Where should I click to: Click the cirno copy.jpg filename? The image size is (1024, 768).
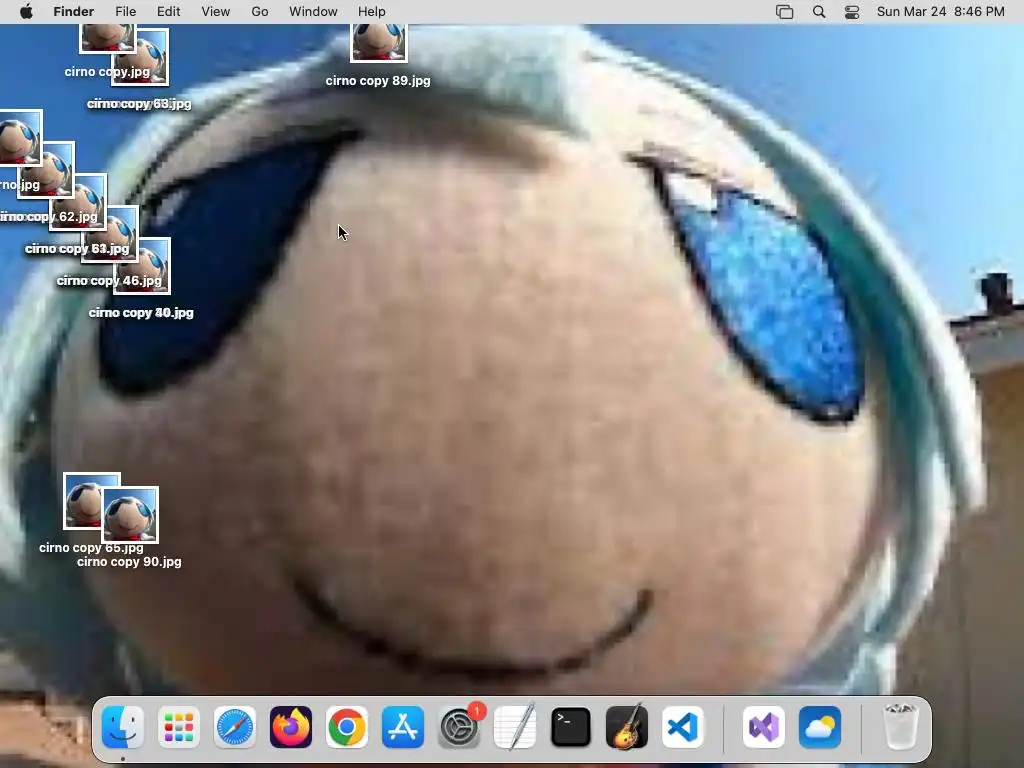[107, 72]
